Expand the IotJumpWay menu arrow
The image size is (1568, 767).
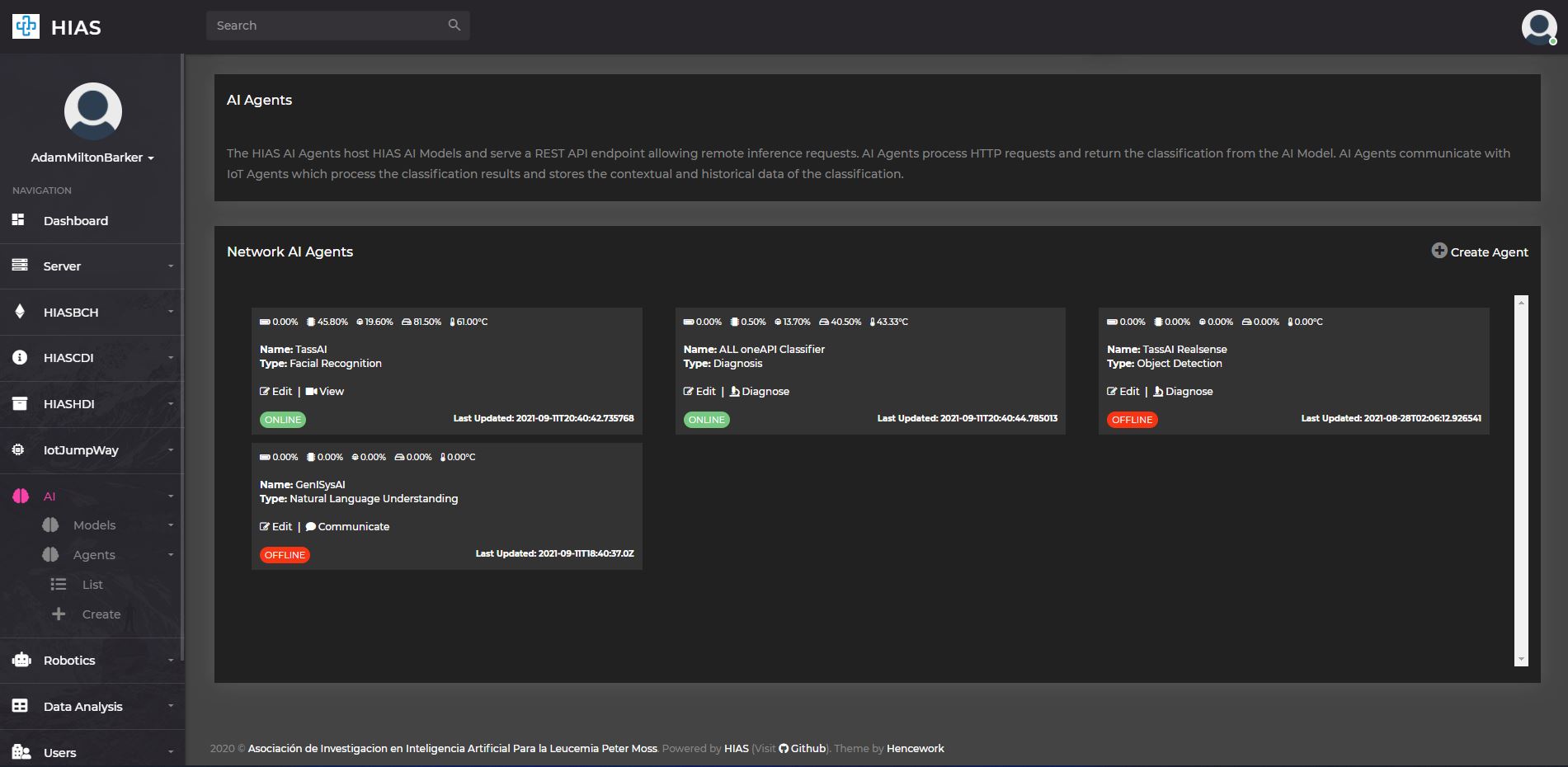pos(171,450)
